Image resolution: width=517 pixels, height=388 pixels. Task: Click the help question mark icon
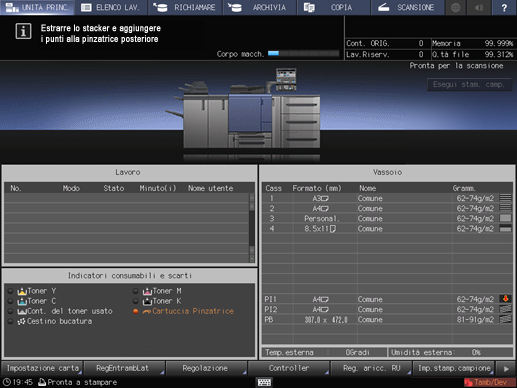click(504, 7)
